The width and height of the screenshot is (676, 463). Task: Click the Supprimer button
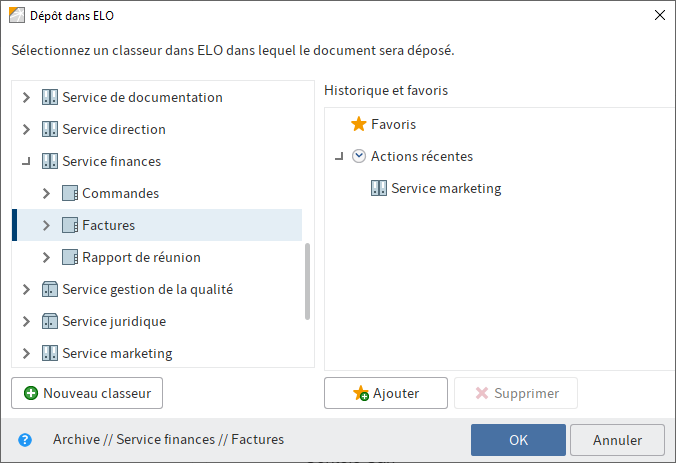[x=516, y=393]
